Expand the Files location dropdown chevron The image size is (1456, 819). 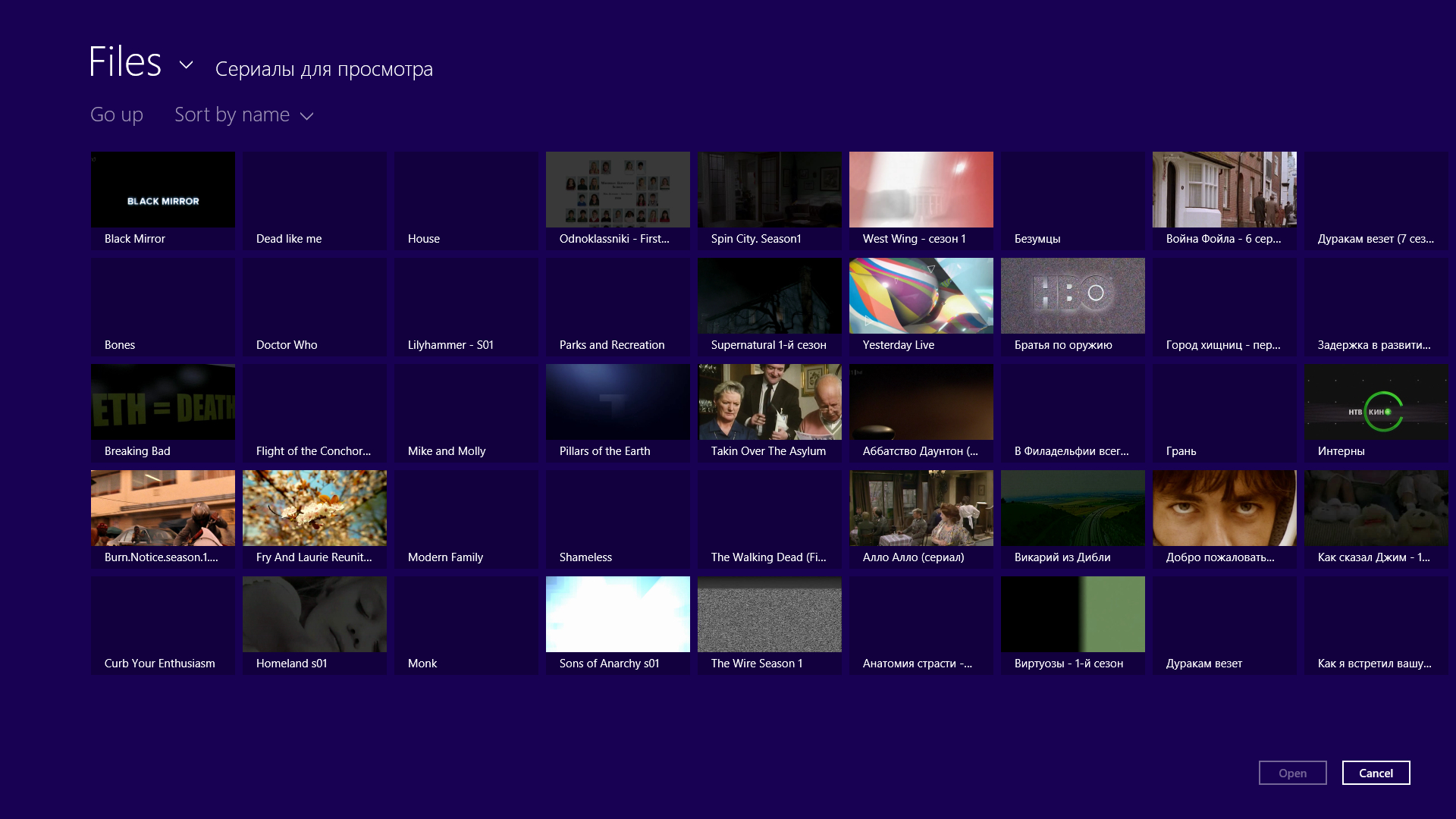(x=186, y=65)
